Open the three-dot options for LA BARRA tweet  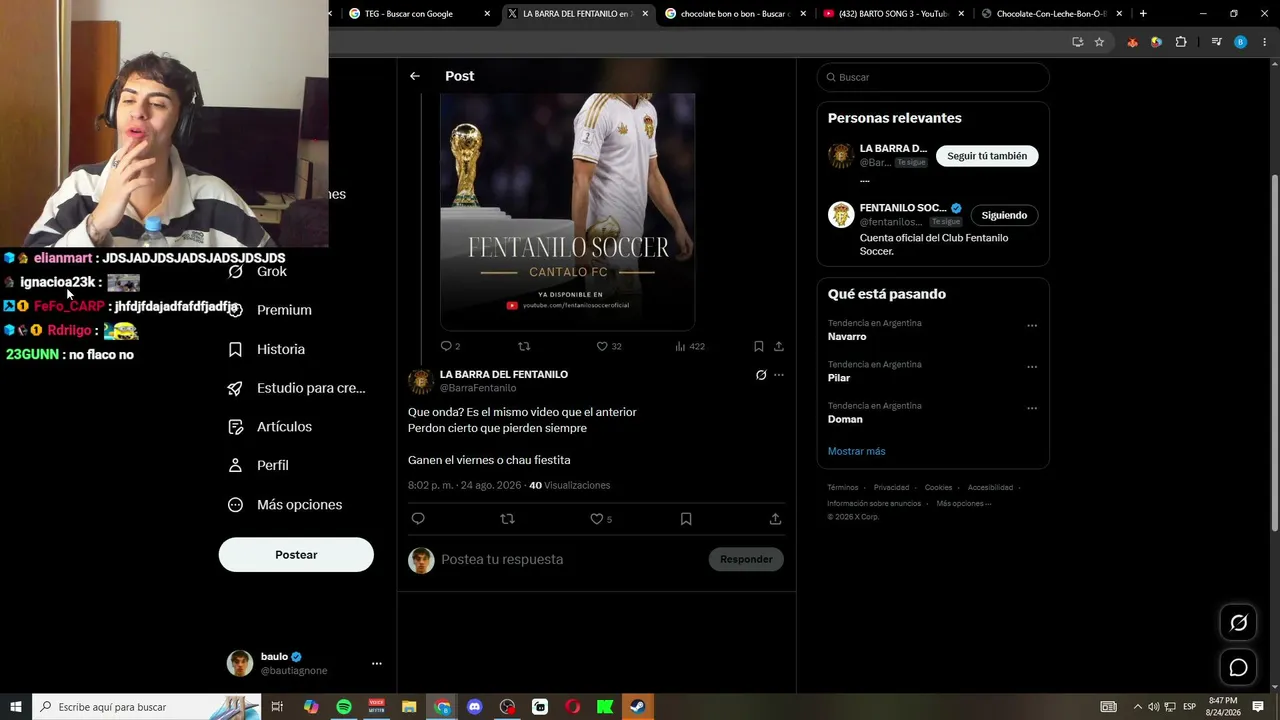point(779,375)
